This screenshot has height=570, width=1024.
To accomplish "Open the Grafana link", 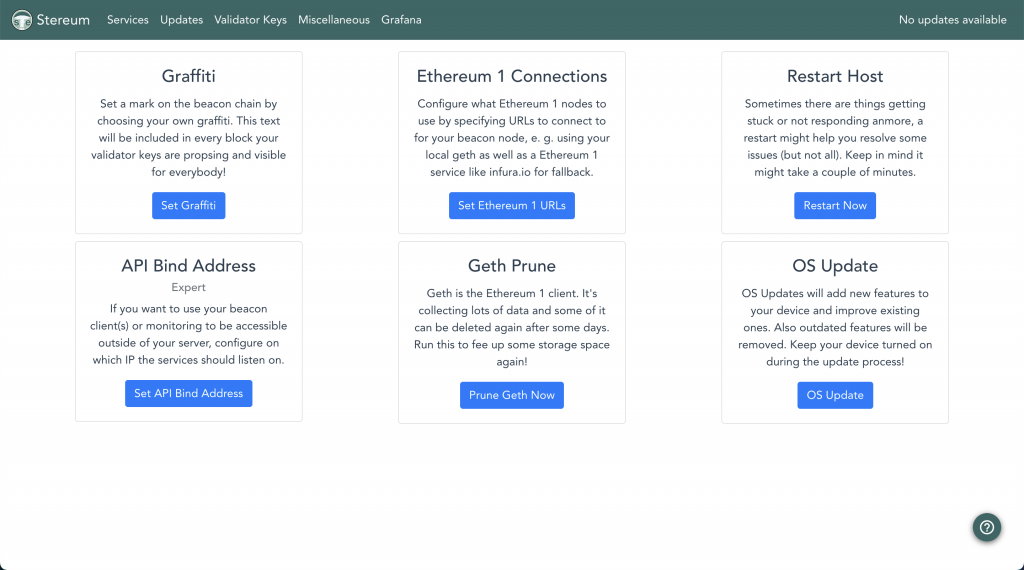I will (401, 20).
